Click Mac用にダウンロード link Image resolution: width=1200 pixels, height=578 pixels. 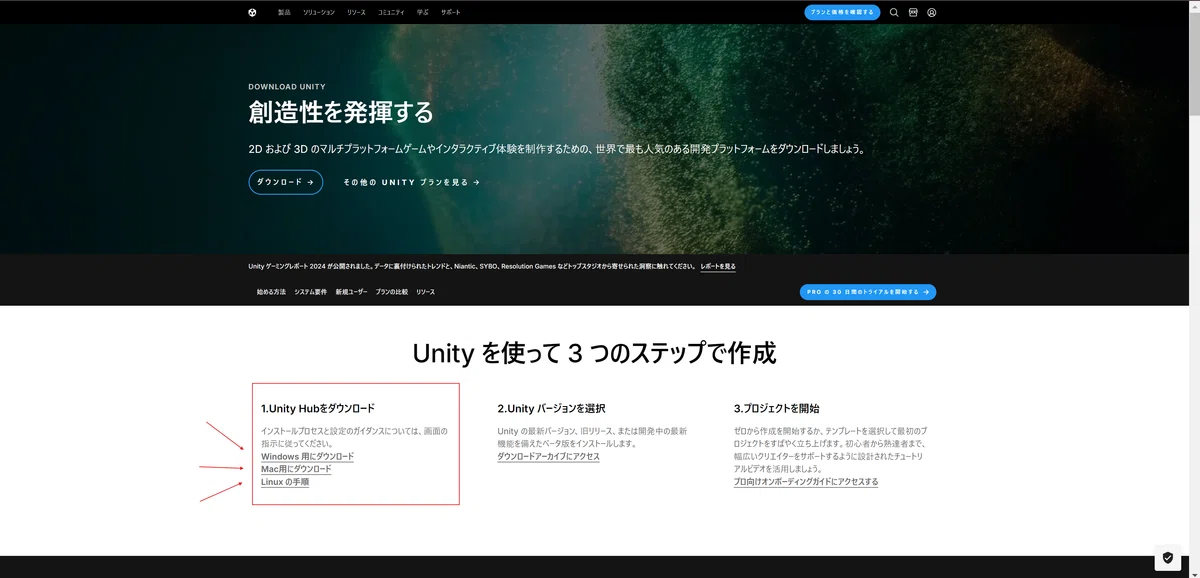(x=296, y=469)
